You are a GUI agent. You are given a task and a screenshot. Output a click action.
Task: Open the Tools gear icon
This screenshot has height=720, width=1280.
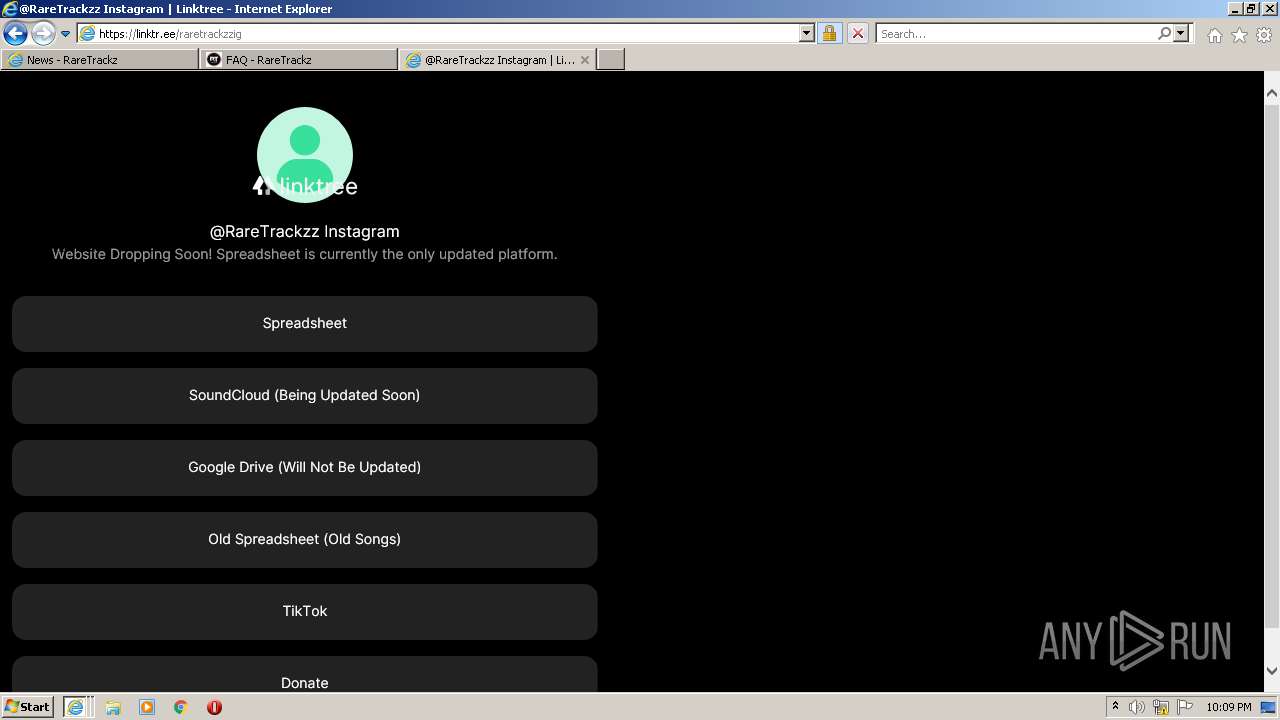click(1264, 35)
